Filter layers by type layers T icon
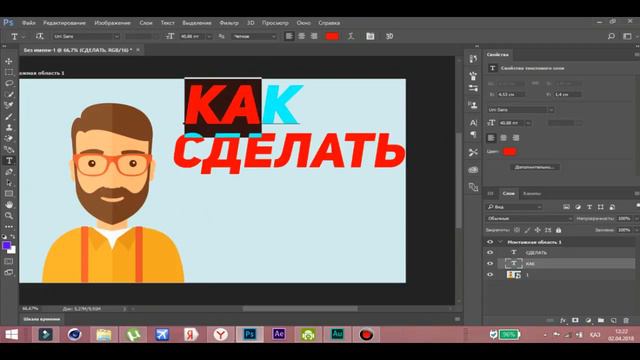640x360 pixels. pyautogui.click(x=589, y=207)
